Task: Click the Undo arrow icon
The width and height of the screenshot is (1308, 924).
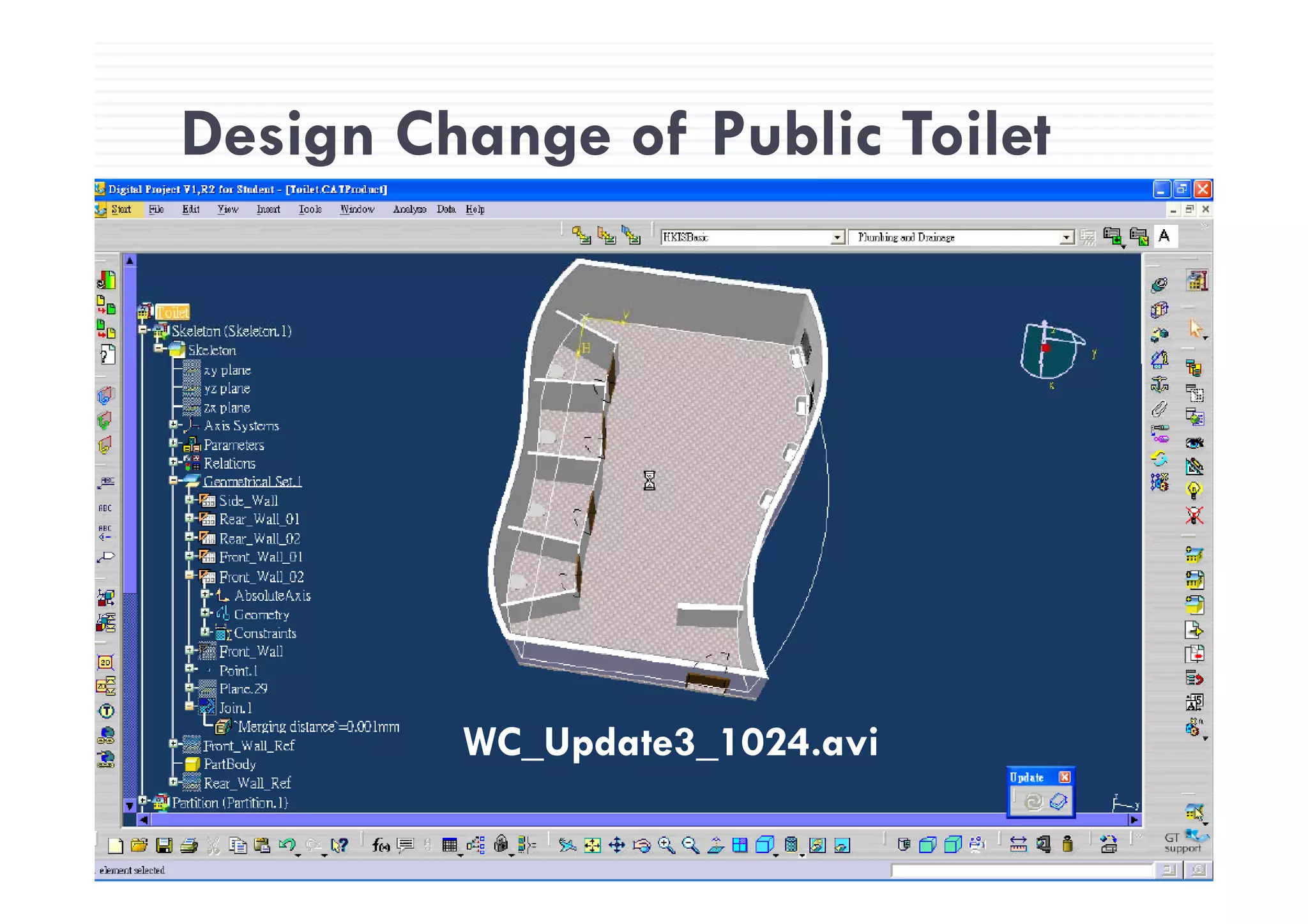Action: point(287,845)
